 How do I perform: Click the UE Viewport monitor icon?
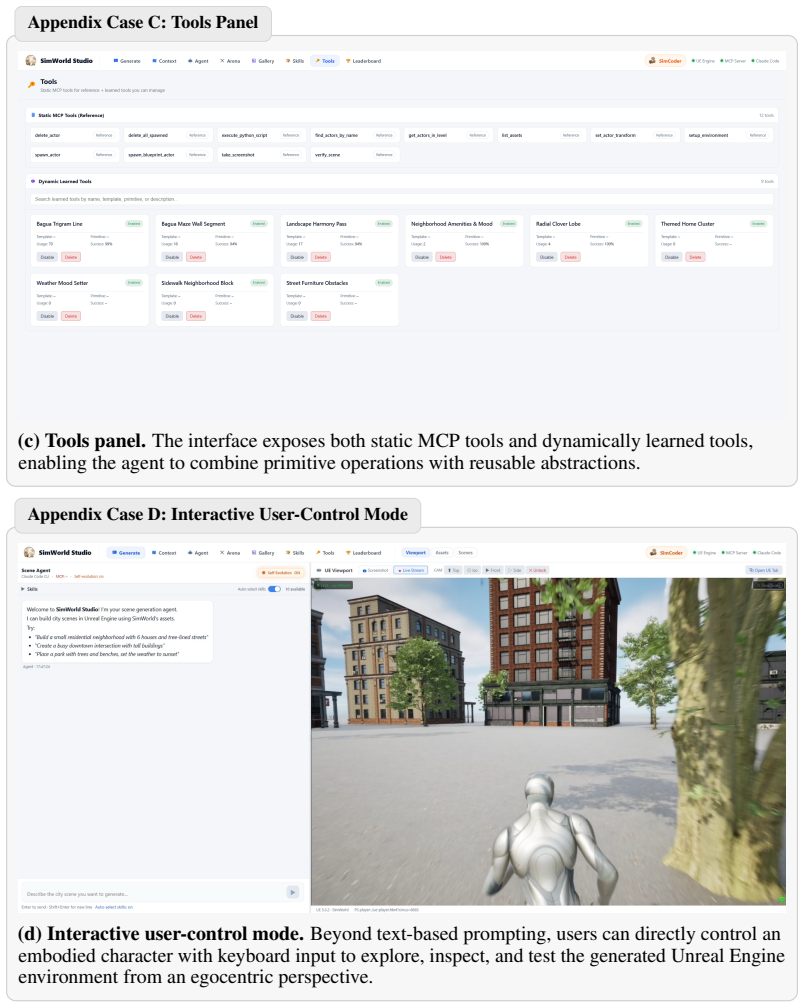coord(319,570)
